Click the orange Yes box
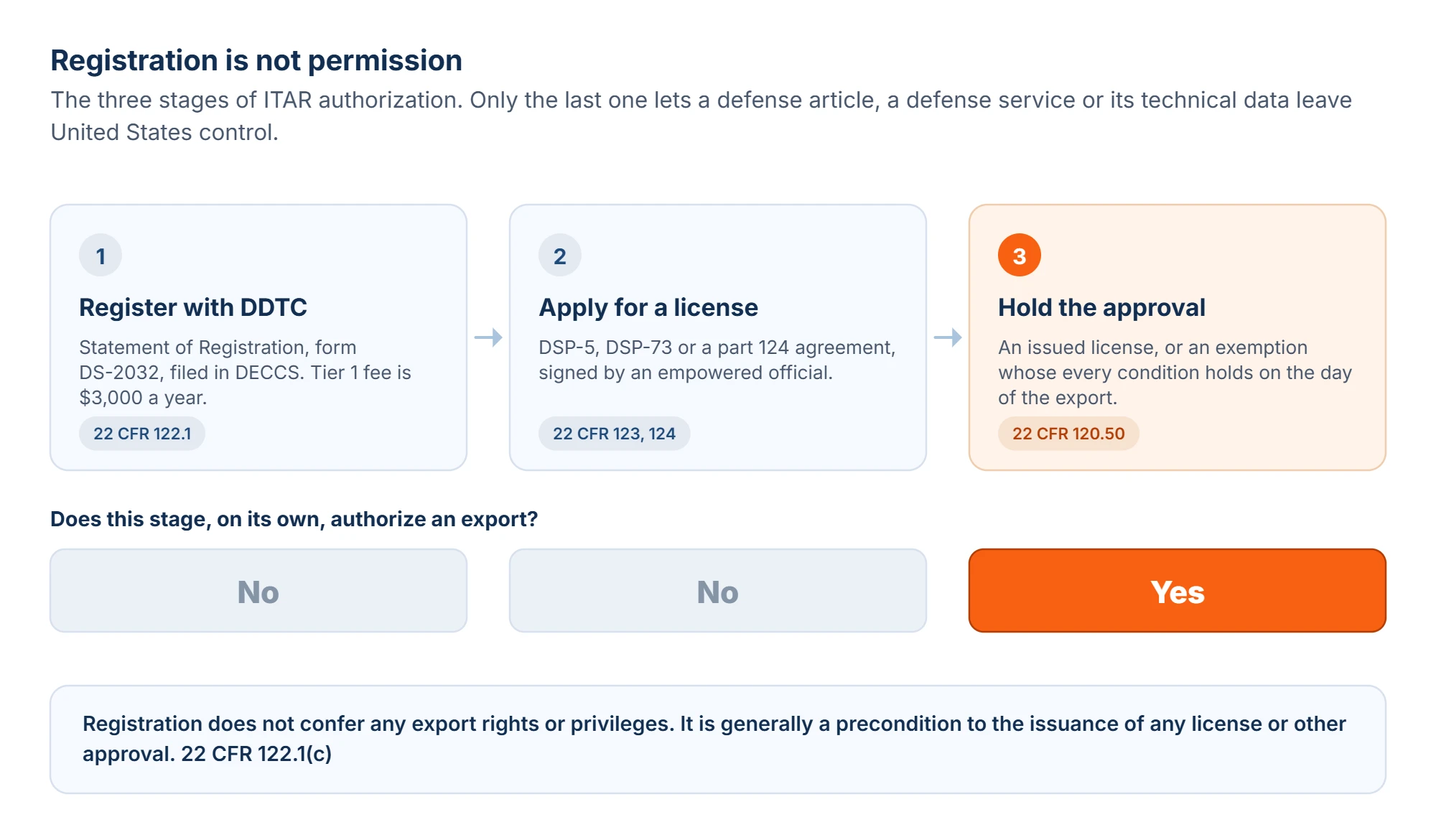 pyautogui.click(x=1178, y=591)
